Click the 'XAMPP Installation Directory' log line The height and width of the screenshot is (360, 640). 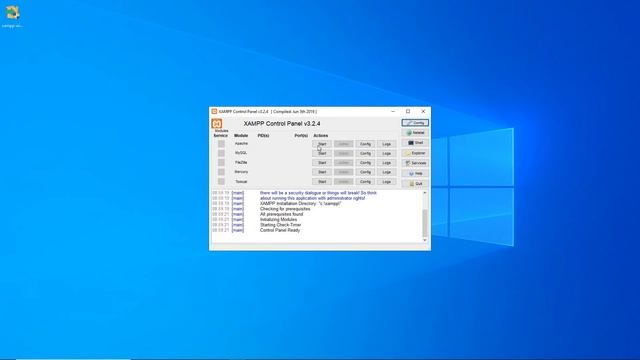[300, 204]
